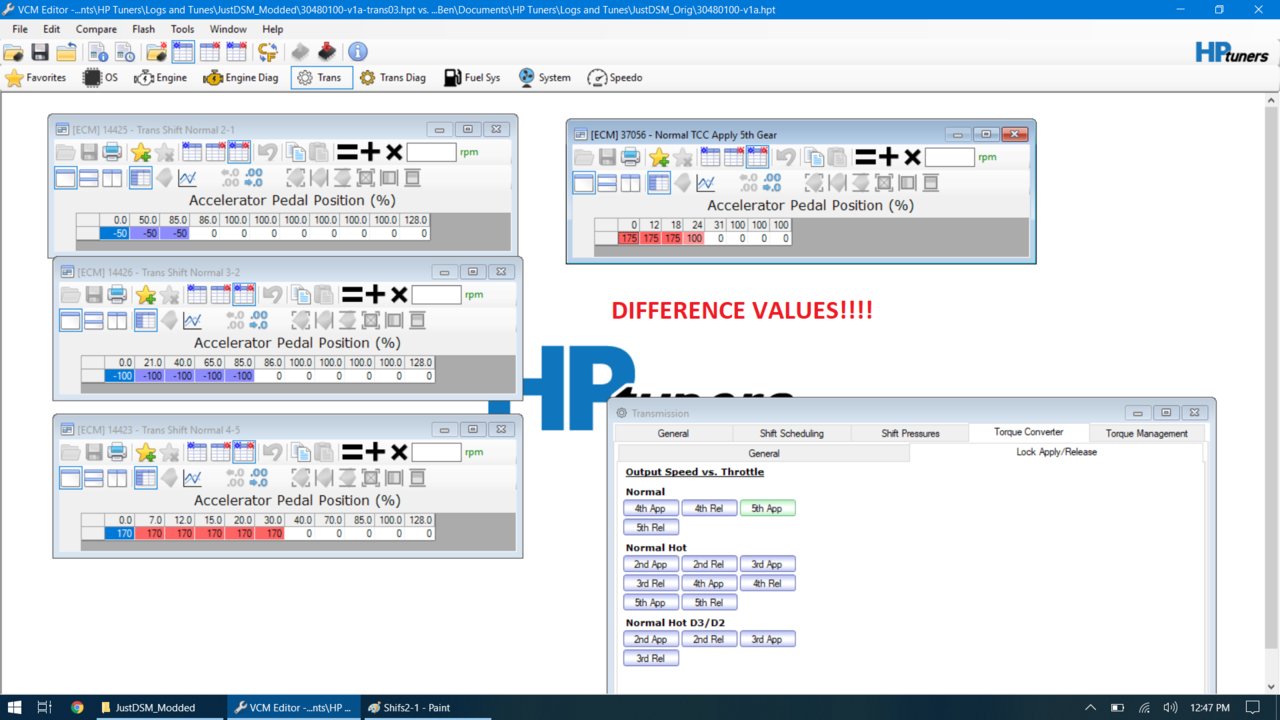Switch to the Shift Scheduling tab
This screenshot has height=720, width=1280.
(791, 433)
